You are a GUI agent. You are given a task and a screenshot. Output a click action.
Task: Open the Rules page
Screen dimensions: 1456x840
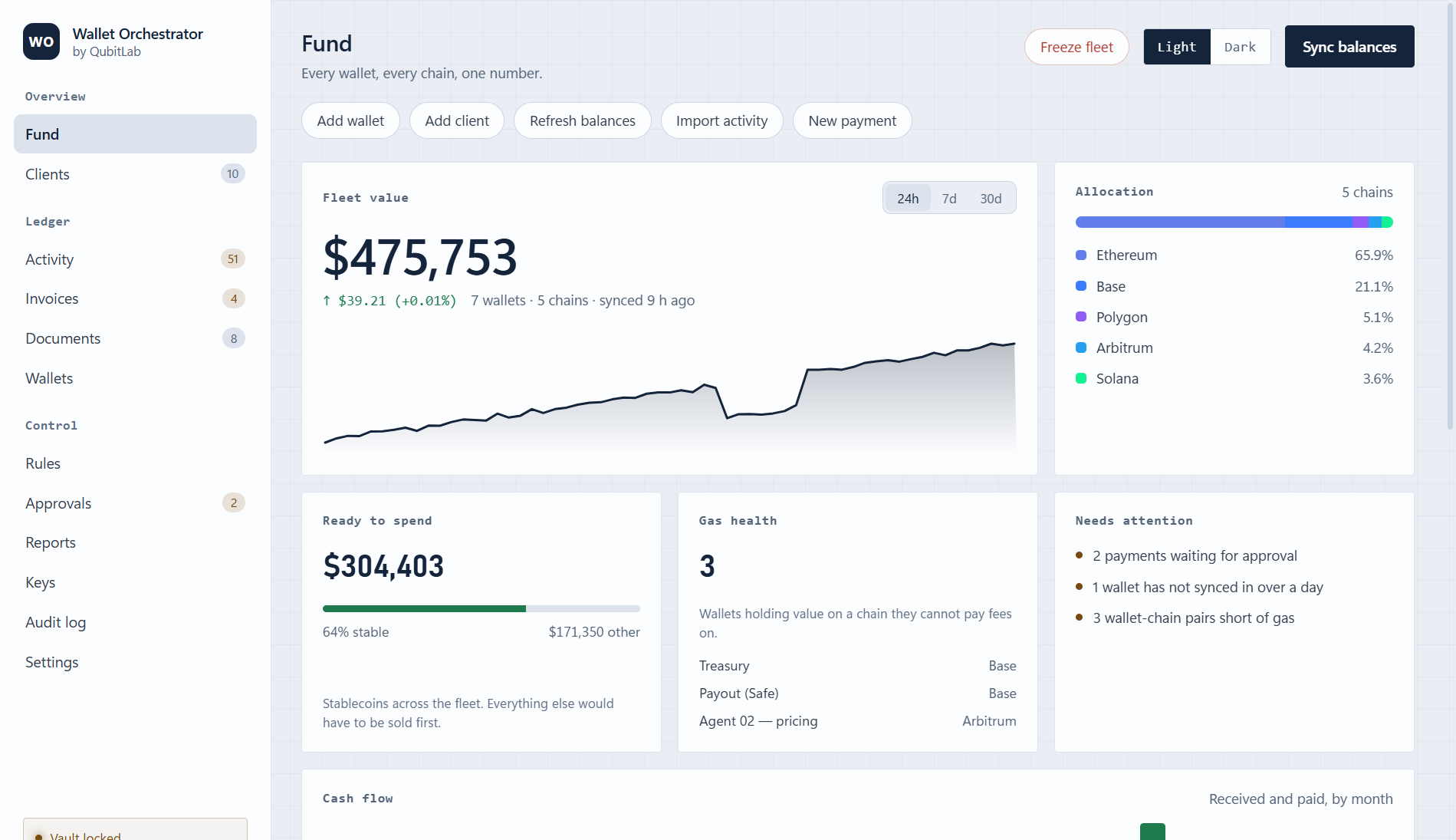(135, 463)
